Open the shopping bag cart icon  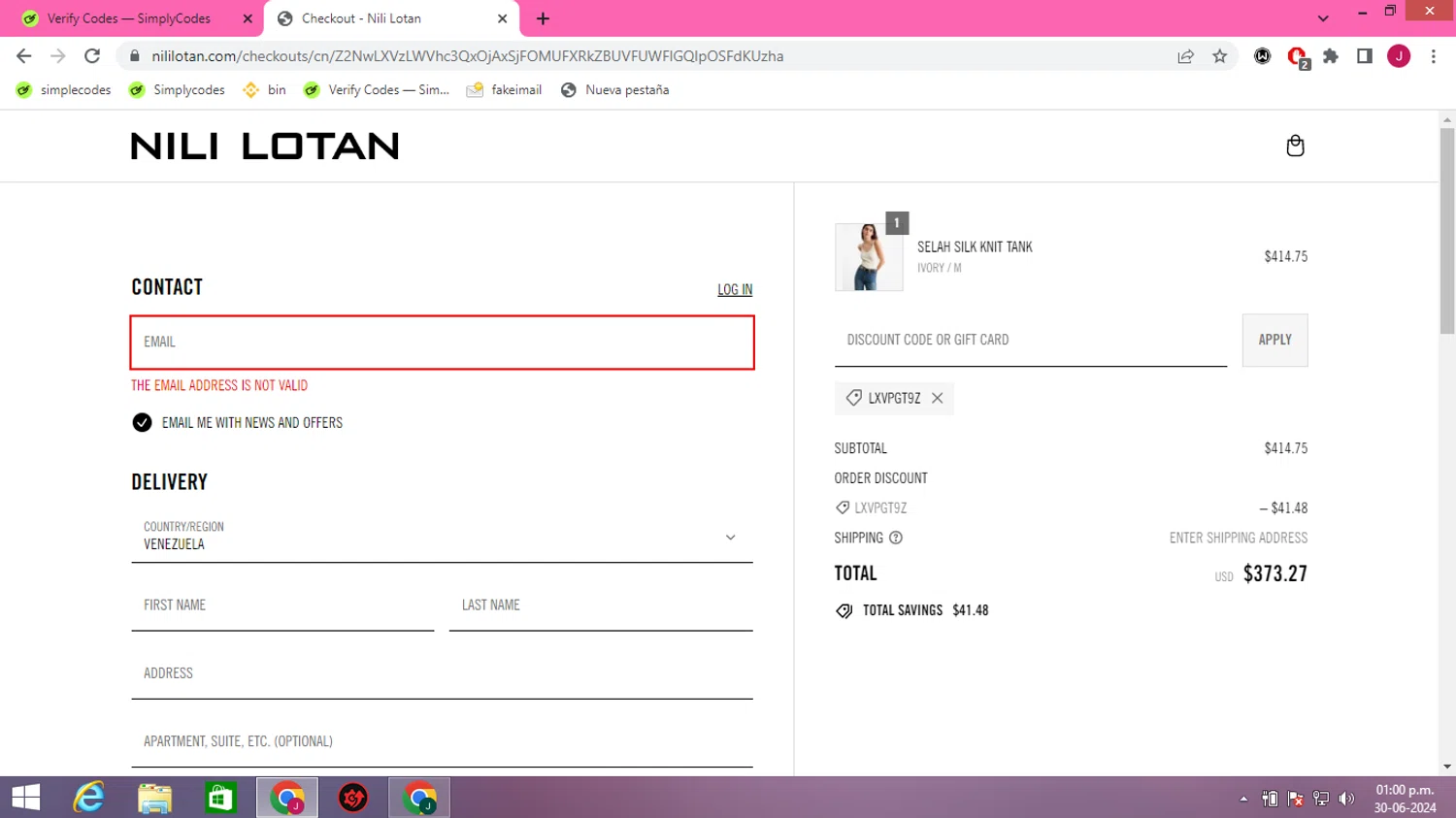(1295, 146)
